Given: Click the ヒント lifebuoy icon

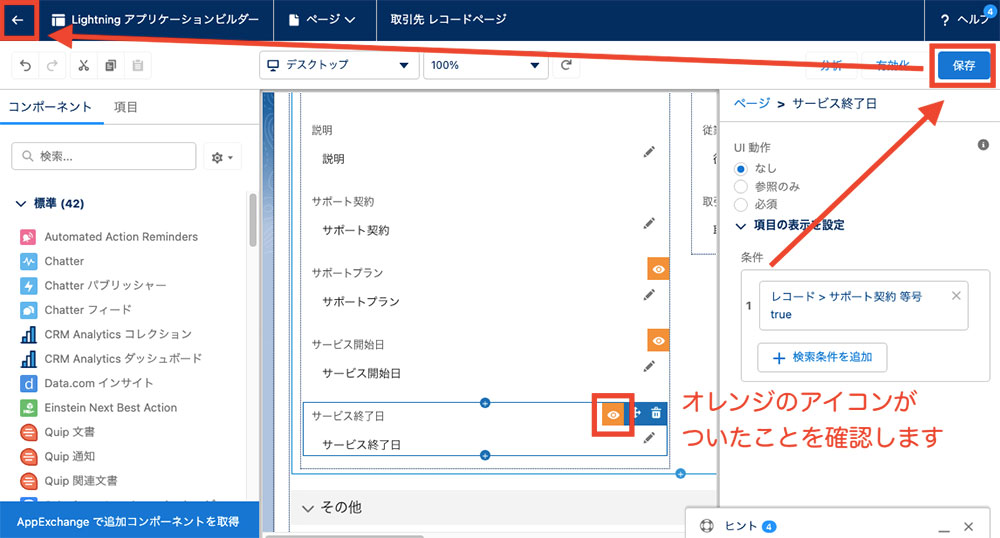Looking at the screenshot, I should tap(707, 526).
